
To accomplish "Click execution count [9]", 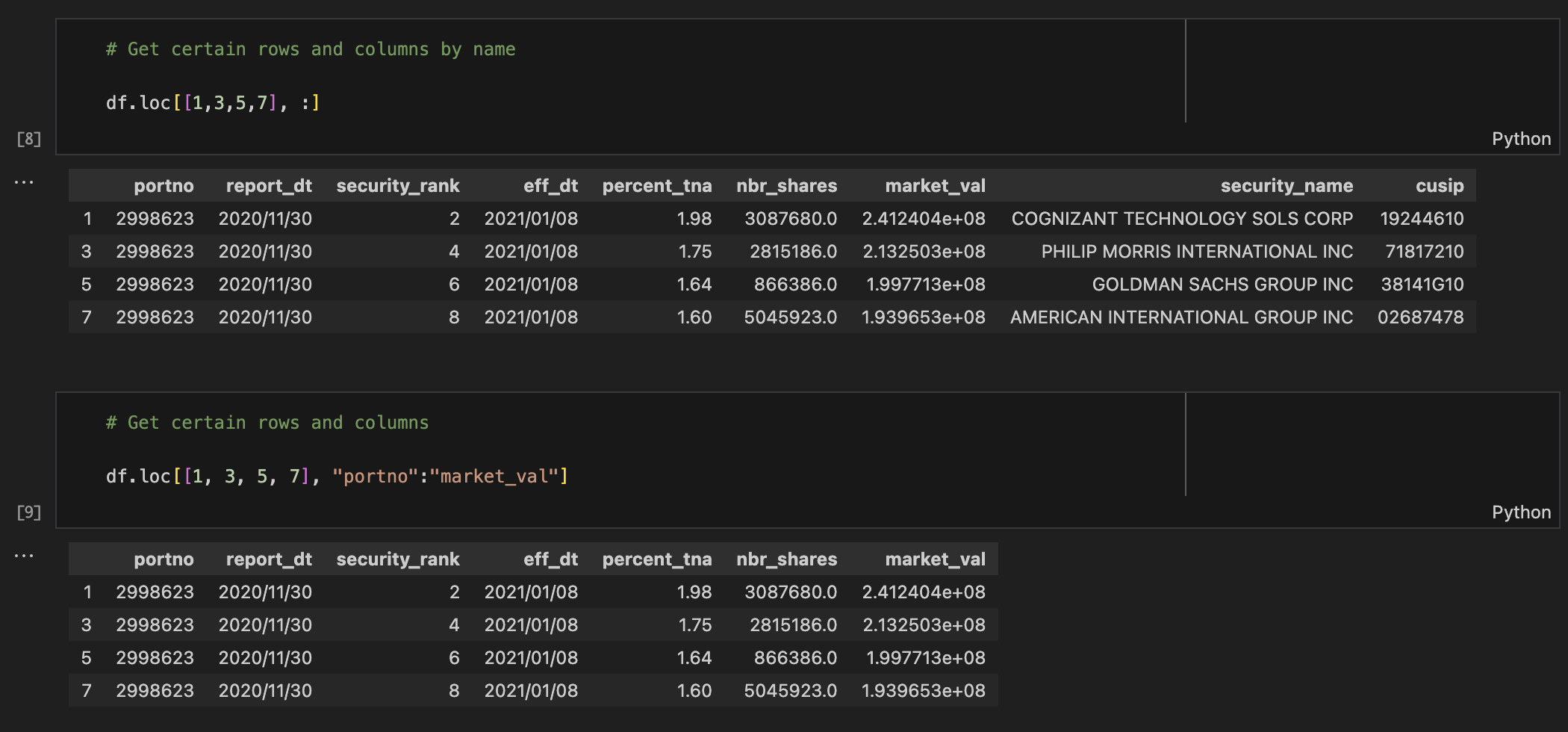I will 29,512.
